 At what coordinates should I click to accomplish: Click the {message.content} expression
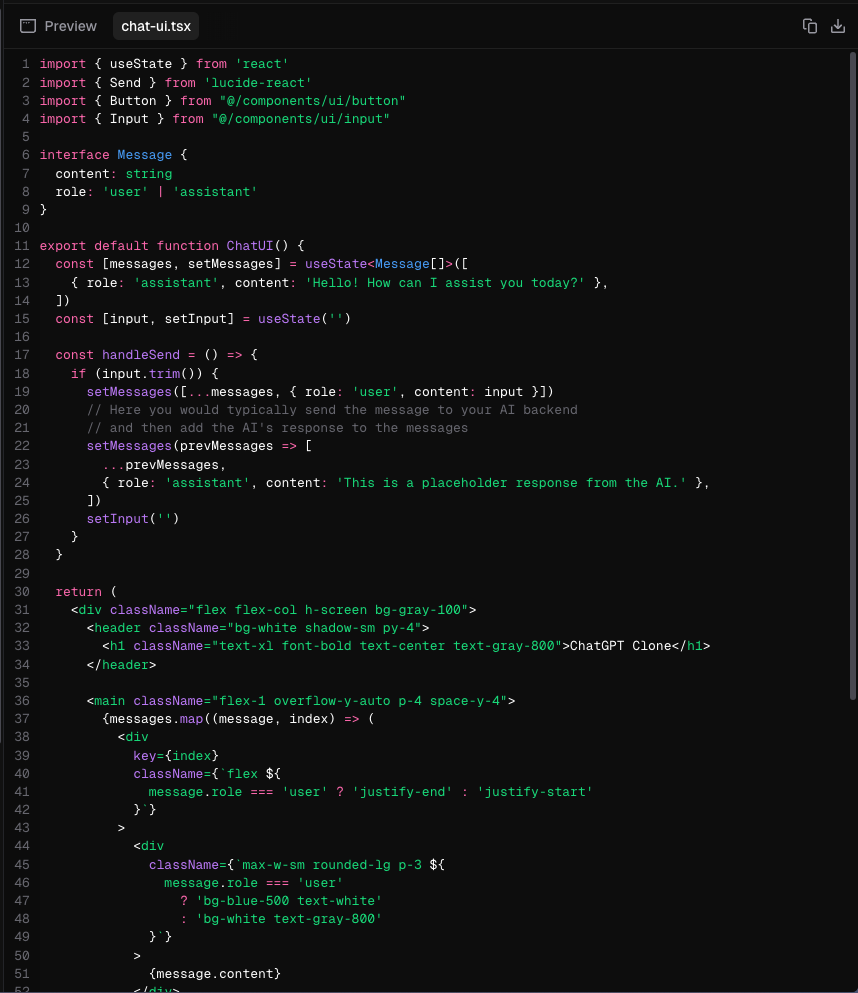[215, 973]
